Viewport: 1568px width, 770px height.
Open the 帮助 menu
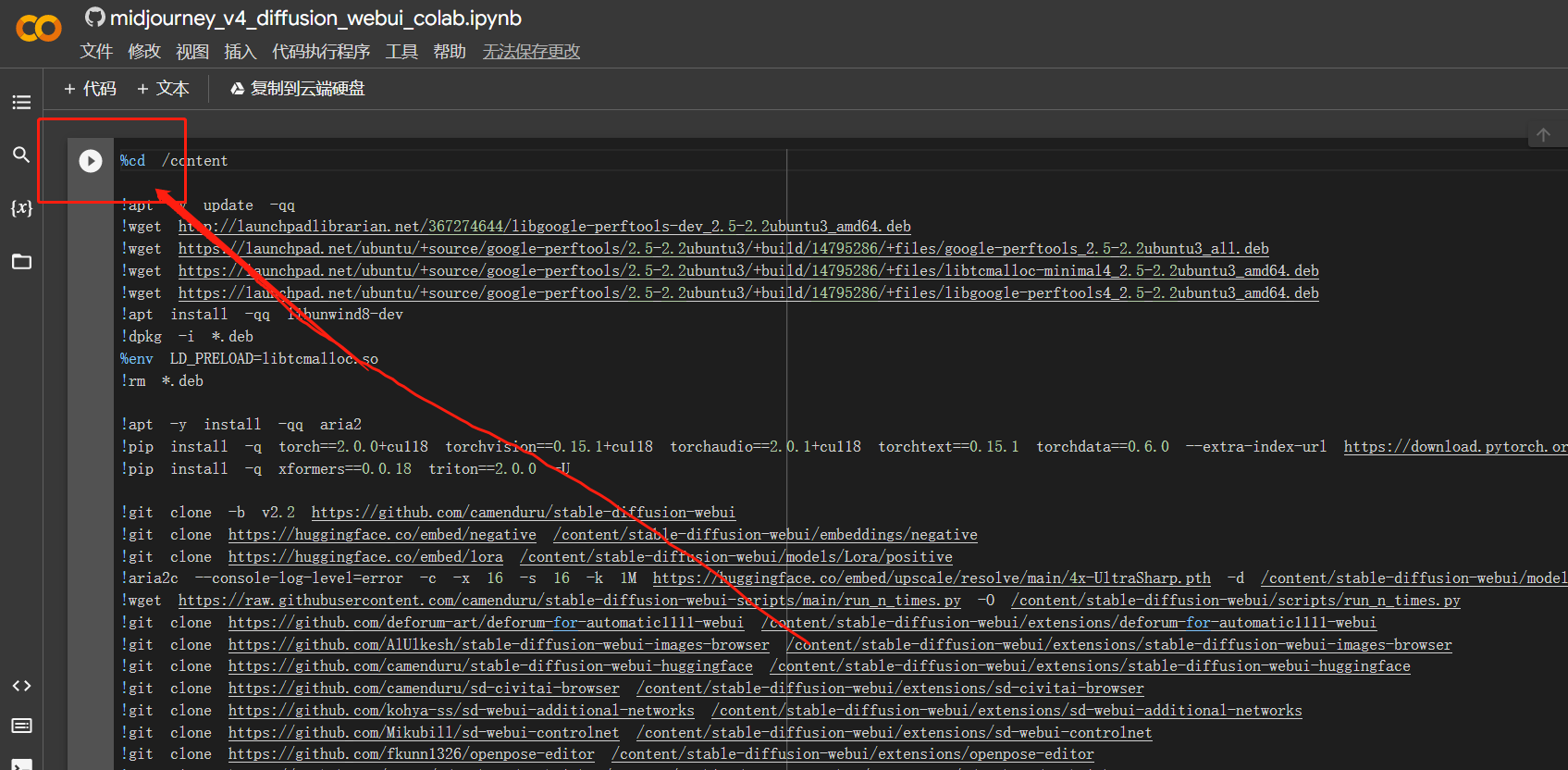(x=450, y=52)
